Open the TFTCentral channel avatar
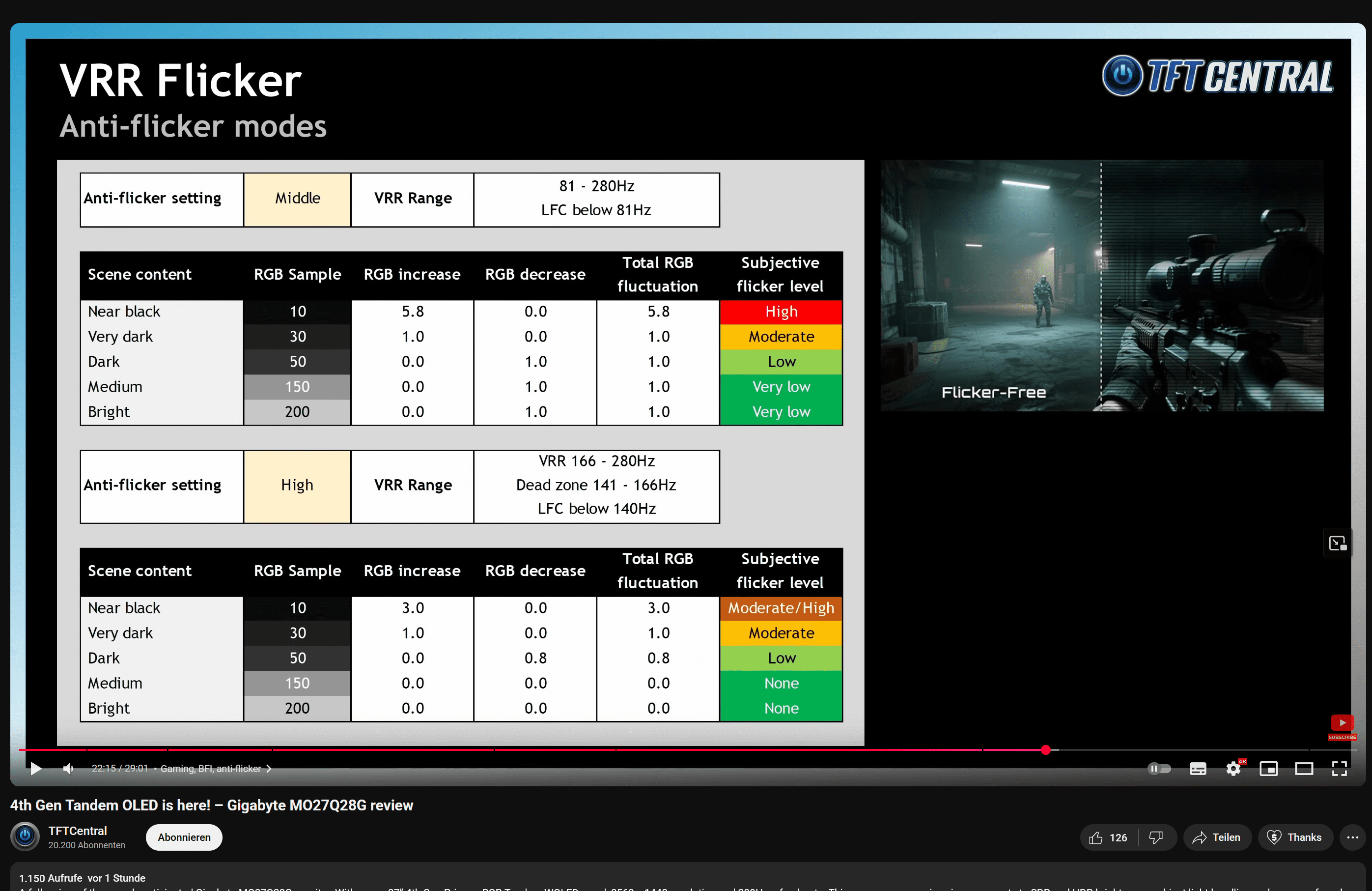The width and height of the screenshot is (1372, 891). pyautogui.click(x=26, y=836)
